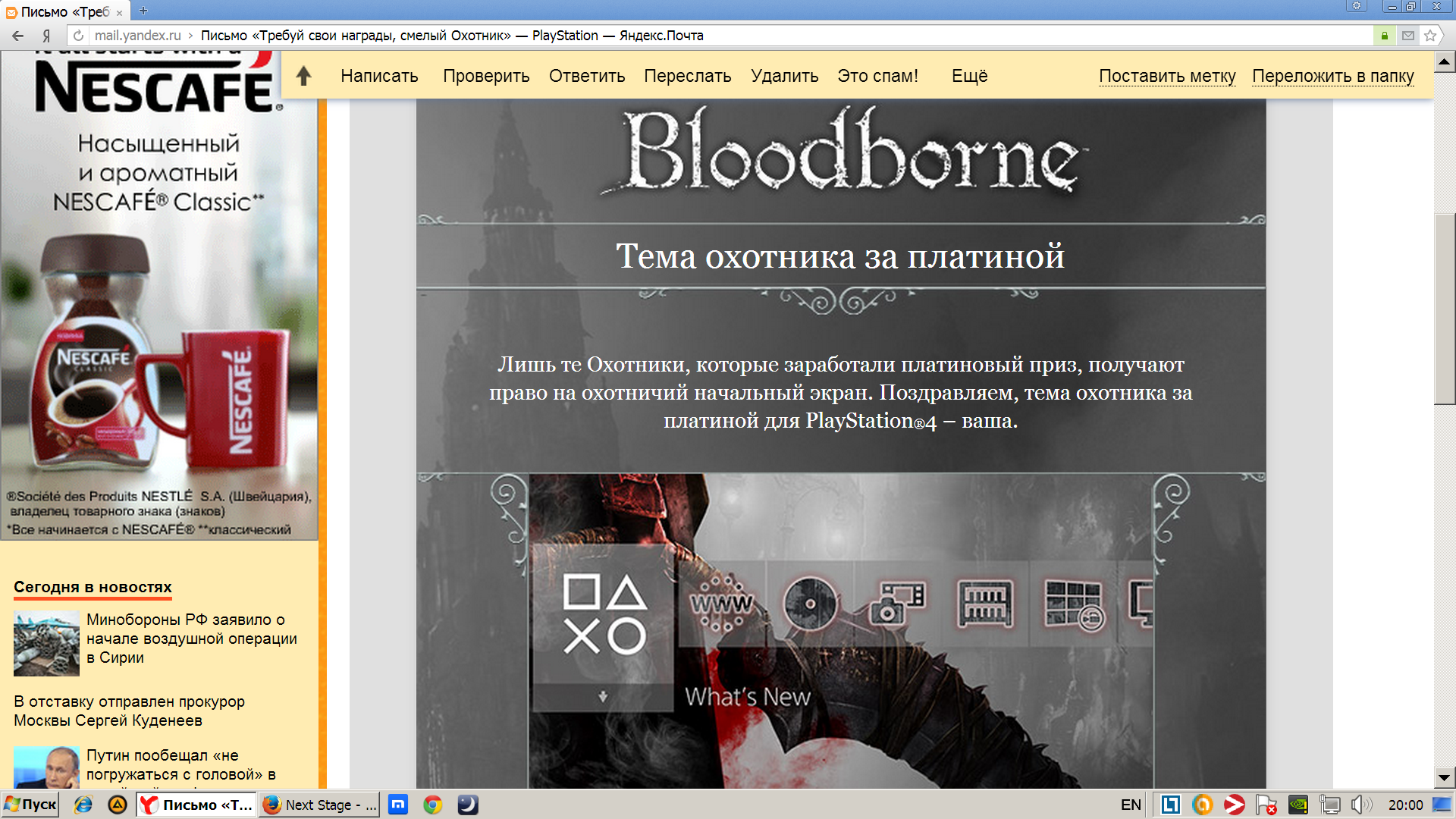This screenshot has width=1456, height=819.
Task: Launch Chrome from the taskbar
Action: (433, 805)
